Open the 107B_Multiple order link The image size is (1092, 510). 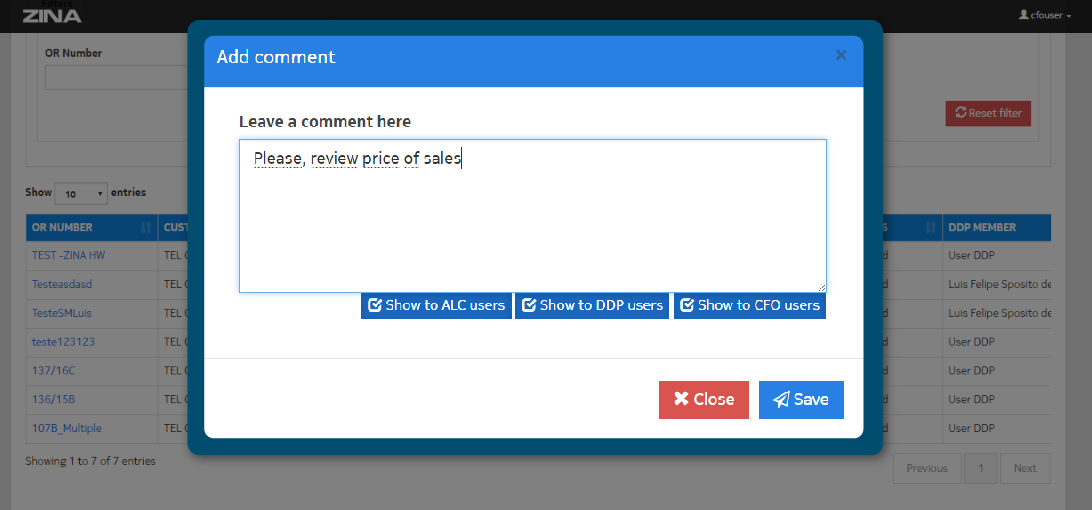(x=66, y=428)
